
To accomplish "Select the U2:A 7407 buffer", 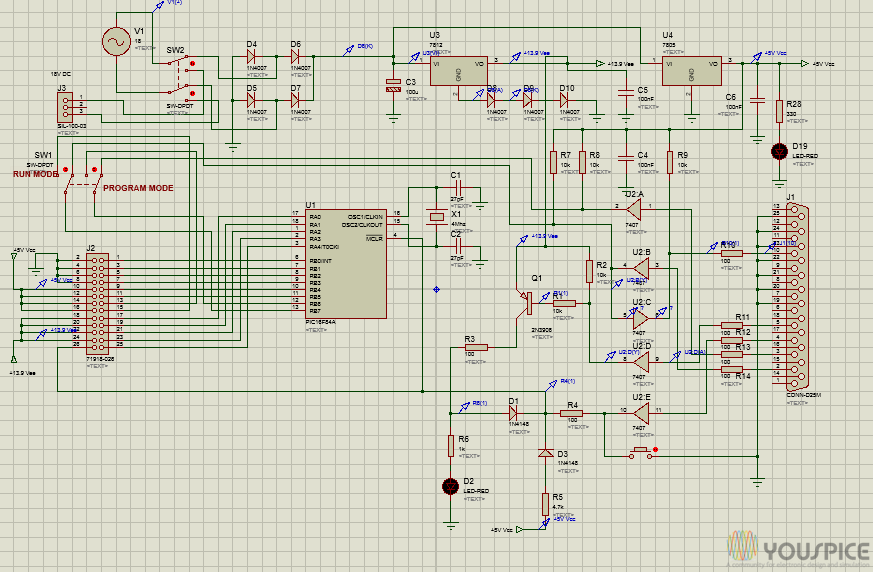I will tap(634, 209).
